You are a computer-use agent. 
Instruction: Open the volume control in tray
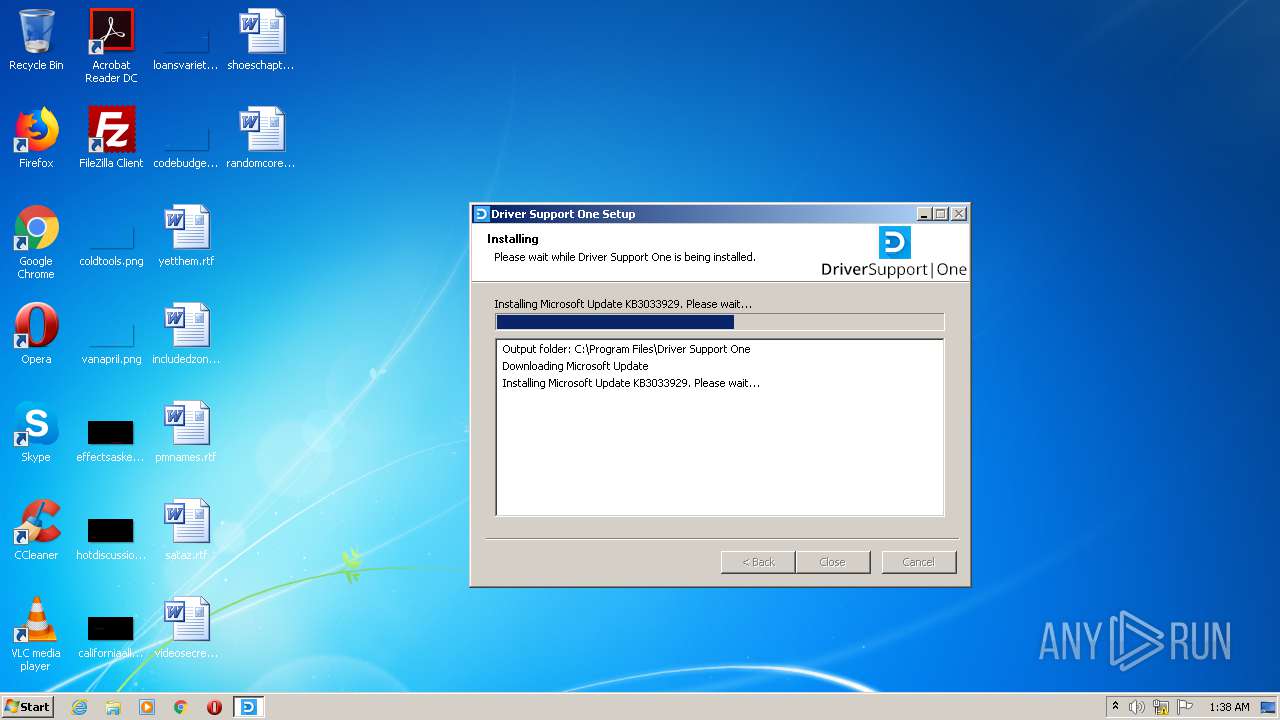point(1137,707)
